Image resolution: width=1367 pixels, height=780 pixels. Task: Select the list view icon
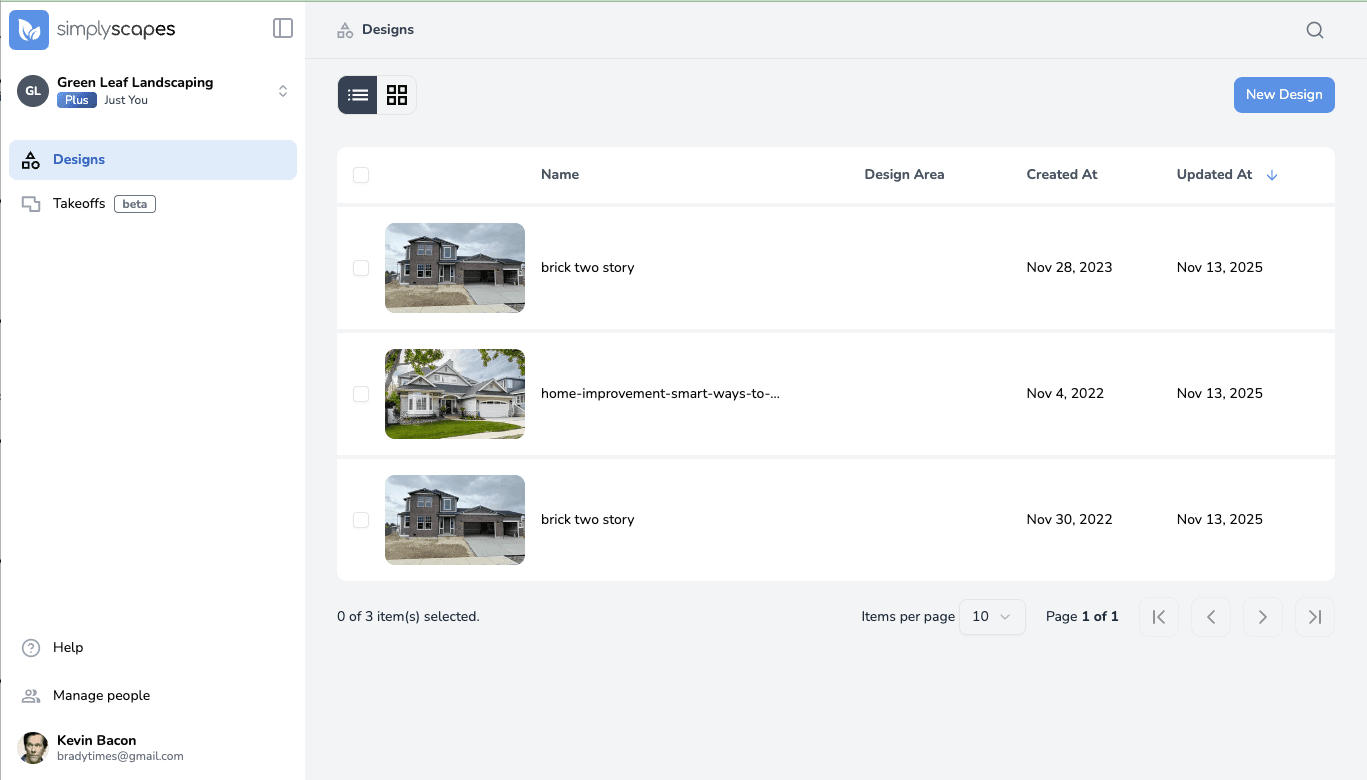357,94
